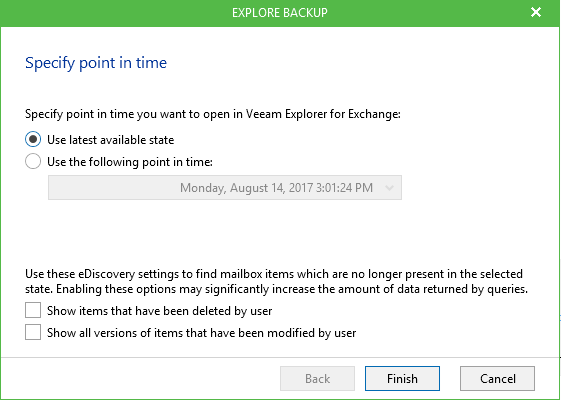Enable Show items deleted by user
The width and height of the screenshot is (561, 402).
[33, 310]
